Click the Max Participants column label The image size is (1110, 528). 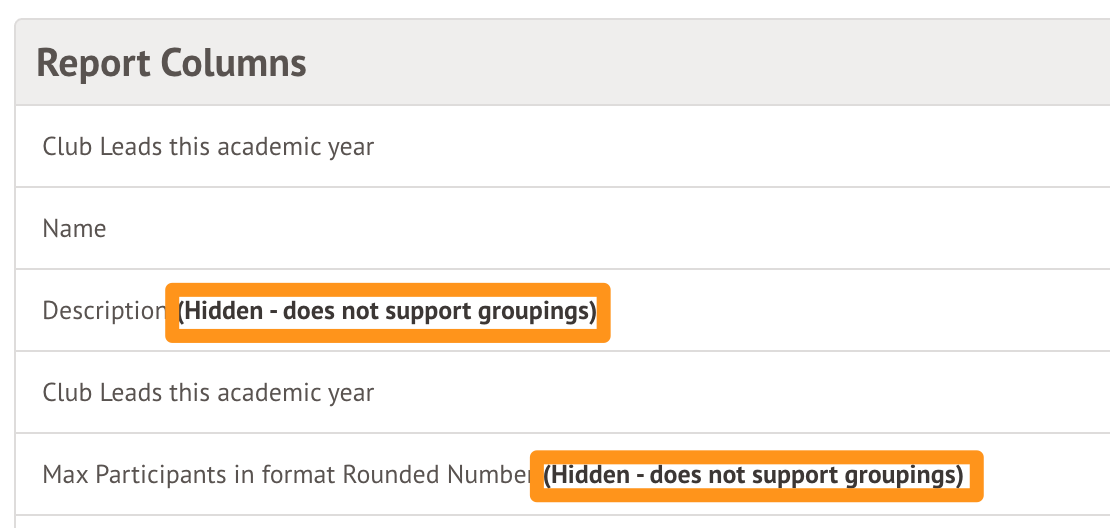click(285, 474)
